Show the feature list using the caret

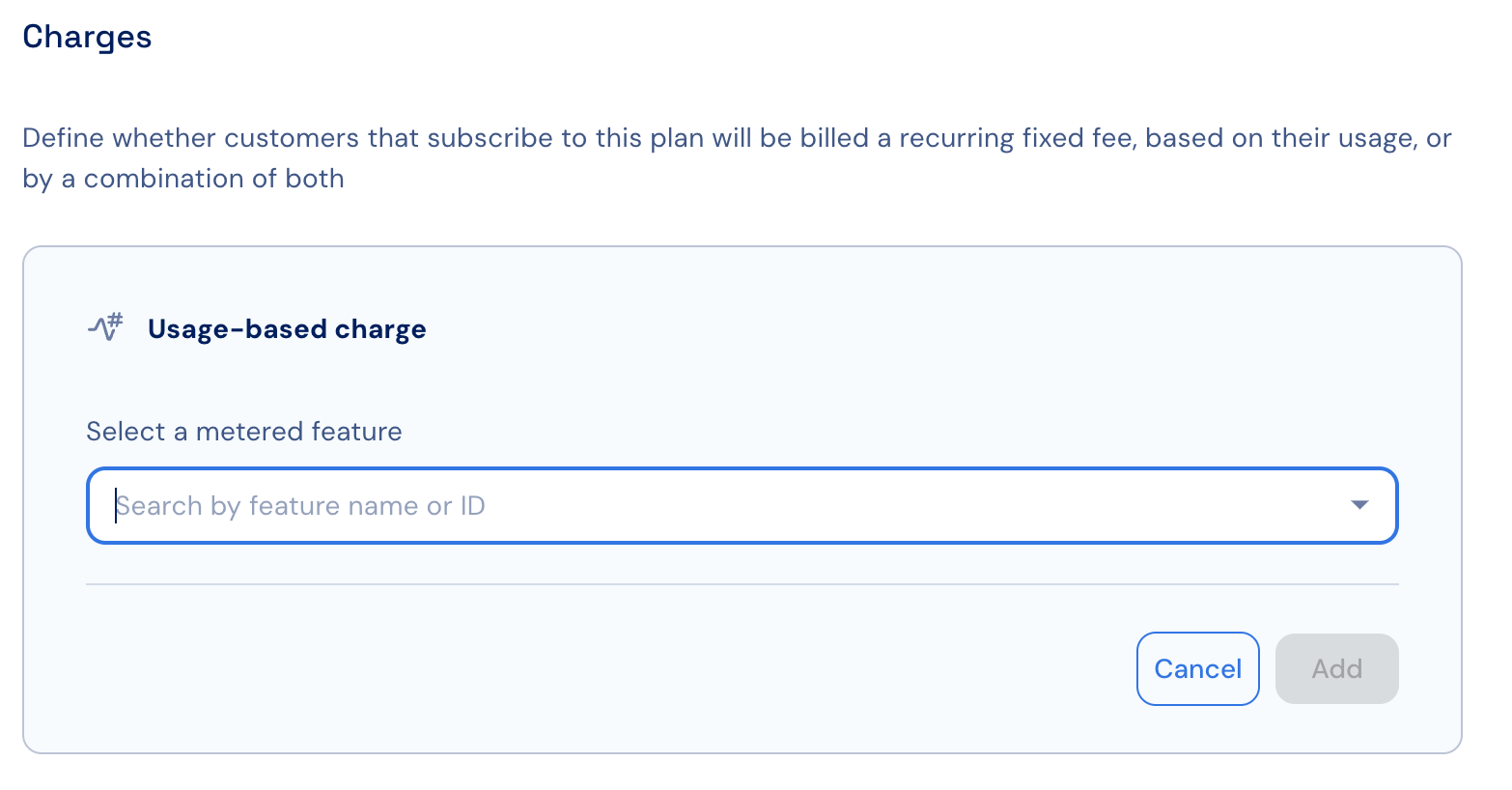click(1359, 505)
